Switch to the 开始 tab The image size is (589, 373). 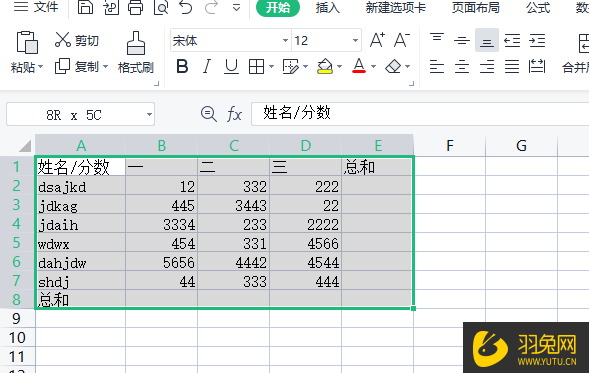[x=278, y=8]
